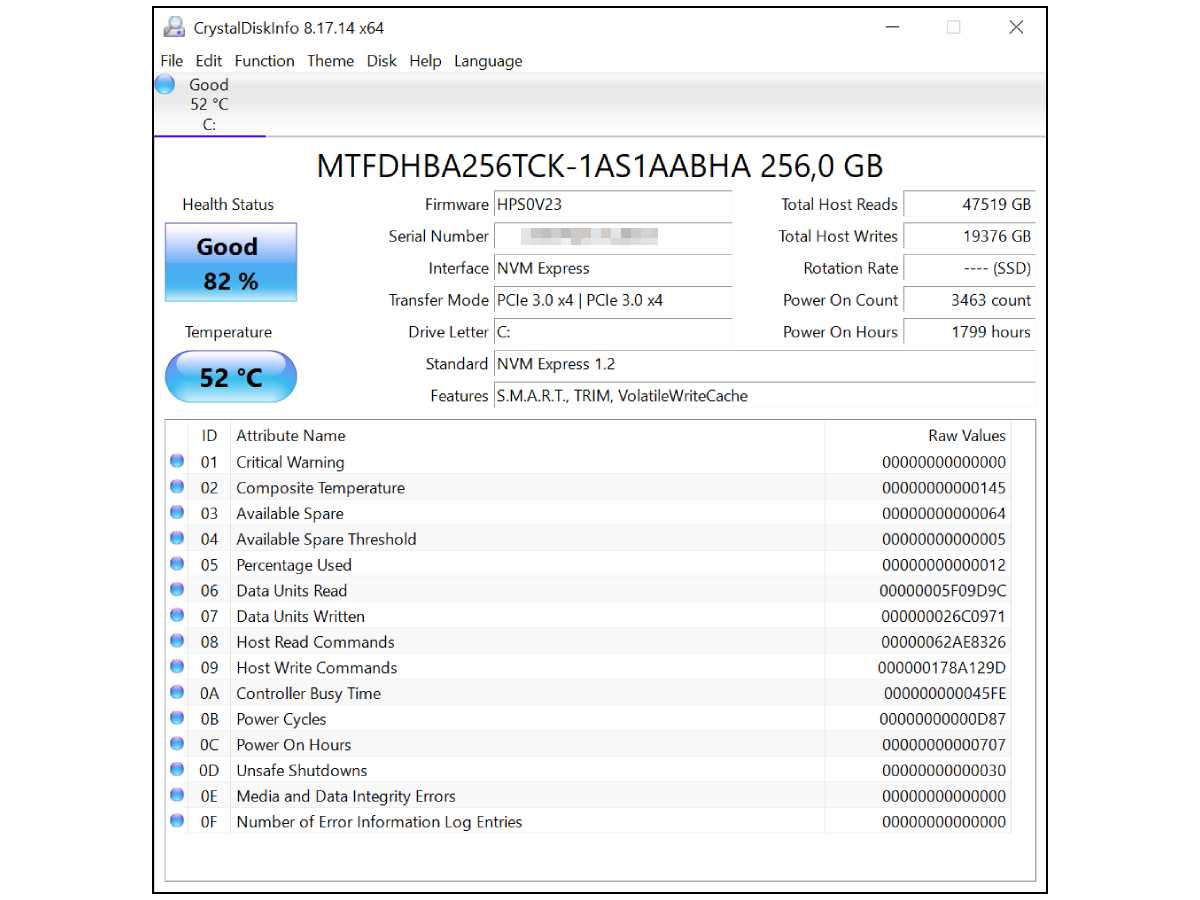Click the Raw Values column header
Image resolution: width=1200 pixels, height=900 pixels.
click(966, 435)
